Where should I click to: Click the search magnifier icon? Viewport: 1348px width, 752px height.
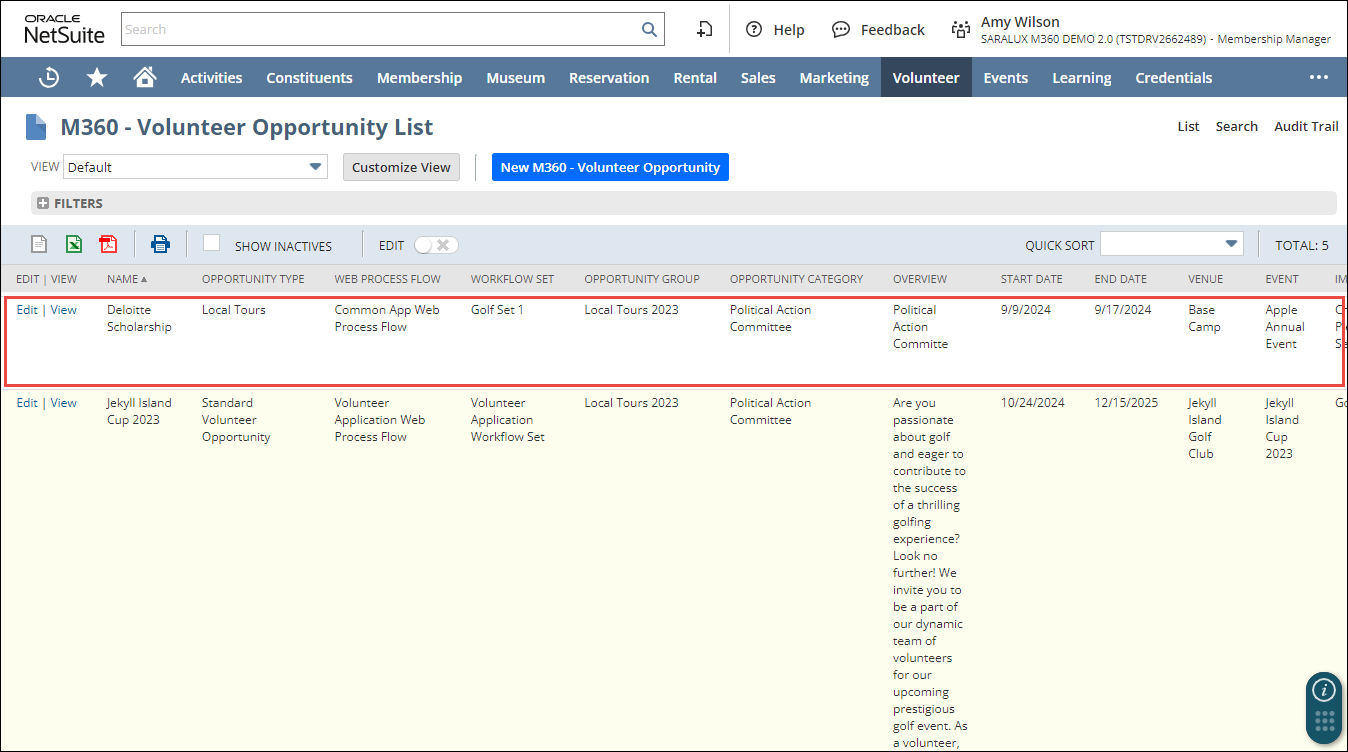[649, 29]
